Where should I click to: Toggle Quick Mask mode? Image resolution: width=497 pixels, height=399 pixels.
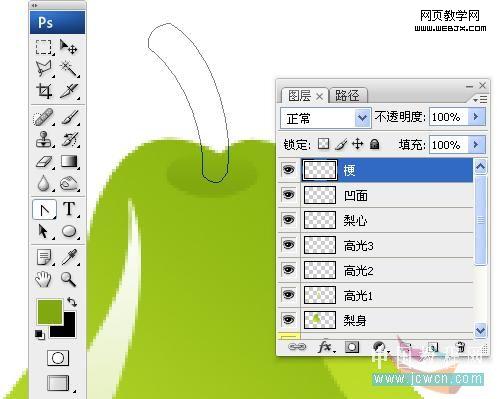click(58, 358)
